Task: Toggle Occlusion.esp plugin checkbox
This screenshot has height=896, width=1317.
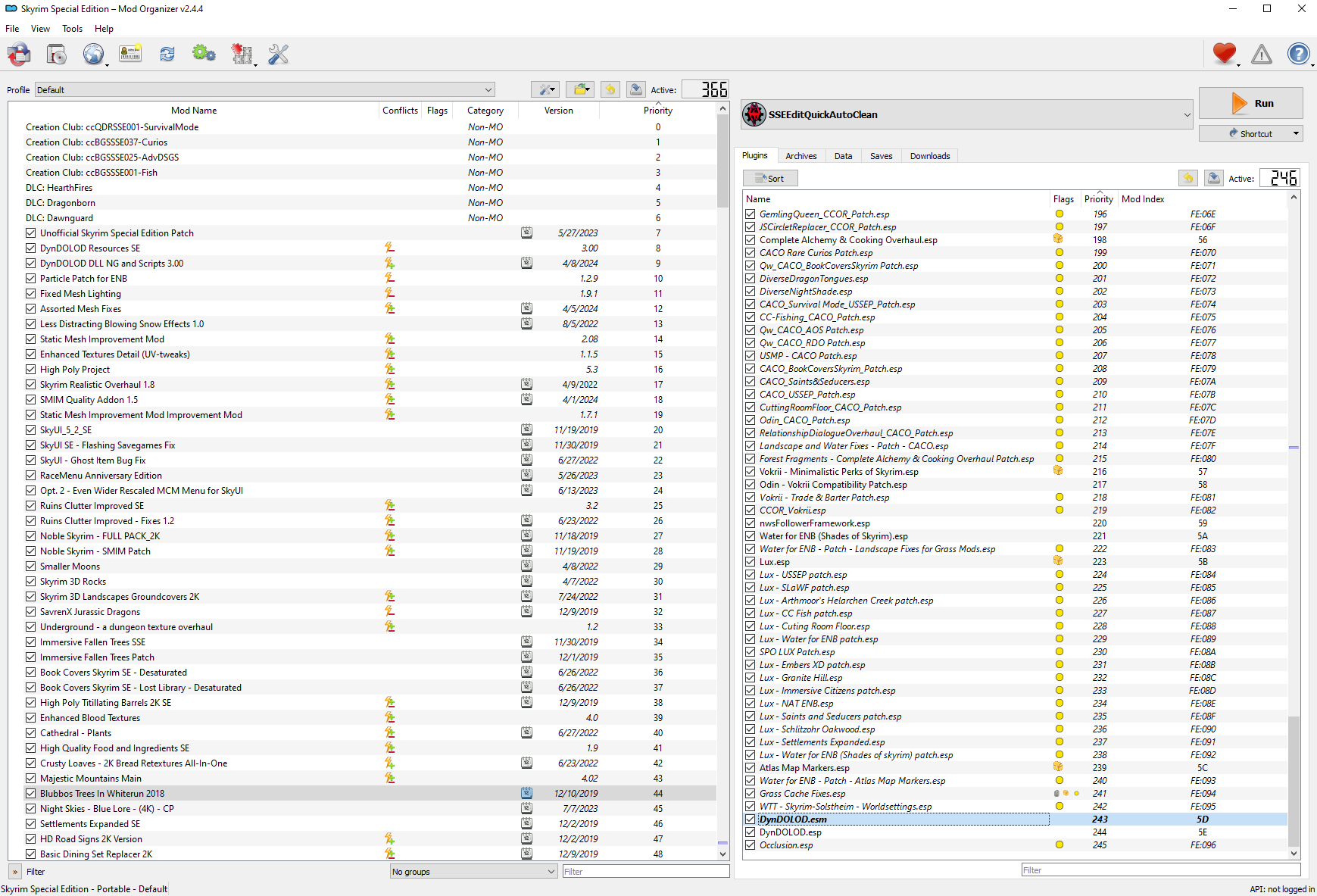Action: click(x=750, y=845)
